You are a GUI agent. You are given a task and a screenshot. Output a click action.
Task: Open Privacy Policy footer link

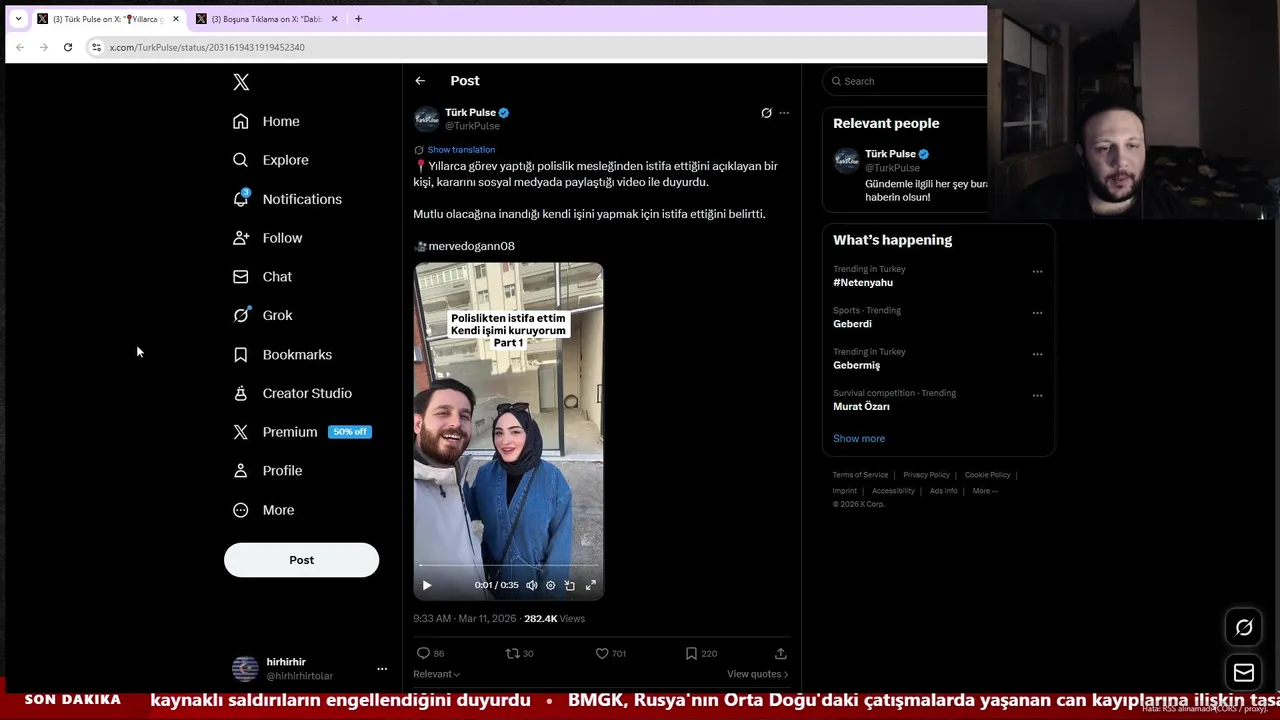click(x=926, y=475)
